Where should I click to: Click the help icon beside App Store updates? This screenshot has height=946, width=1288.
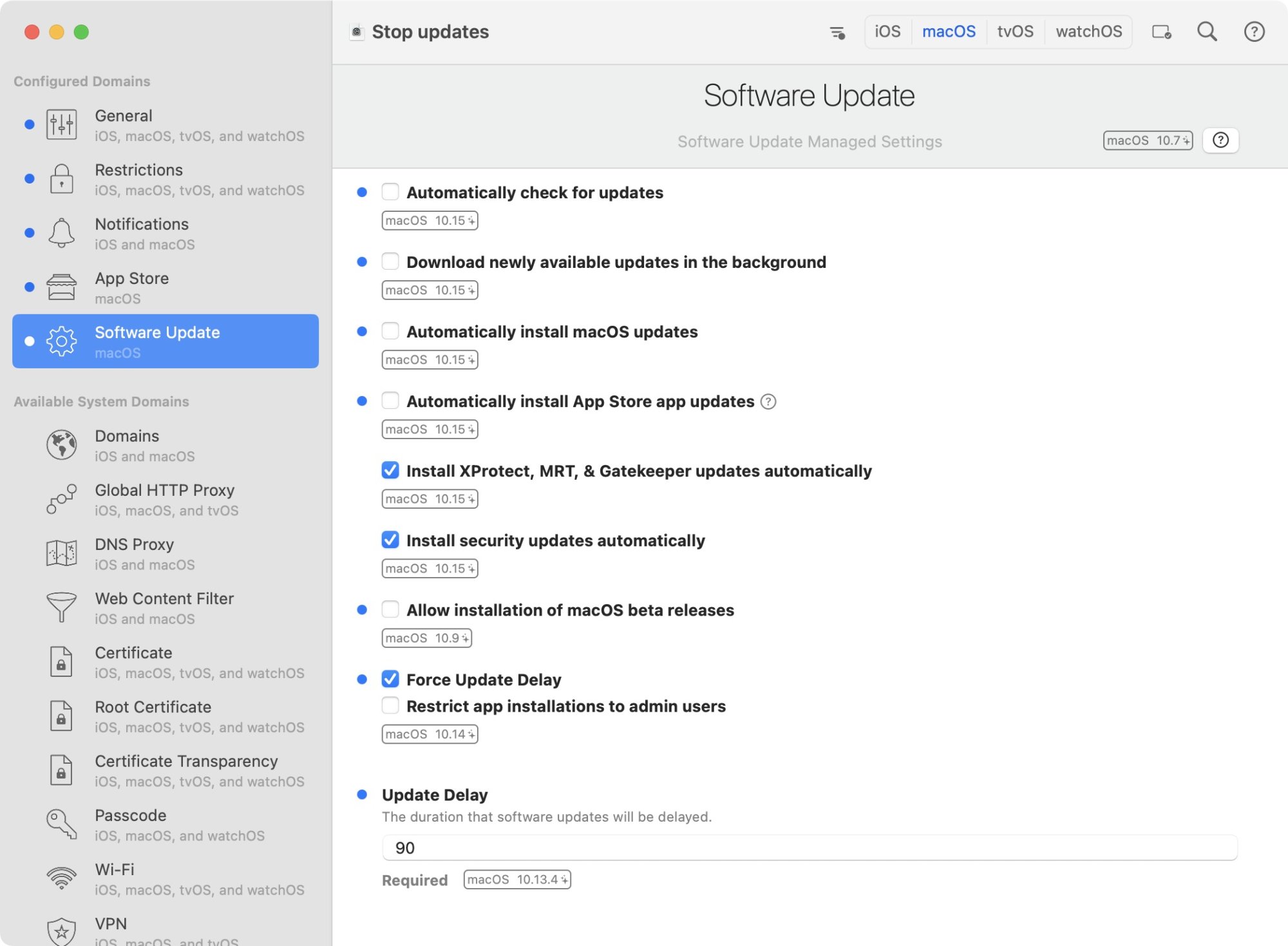(x=768, y=402)
